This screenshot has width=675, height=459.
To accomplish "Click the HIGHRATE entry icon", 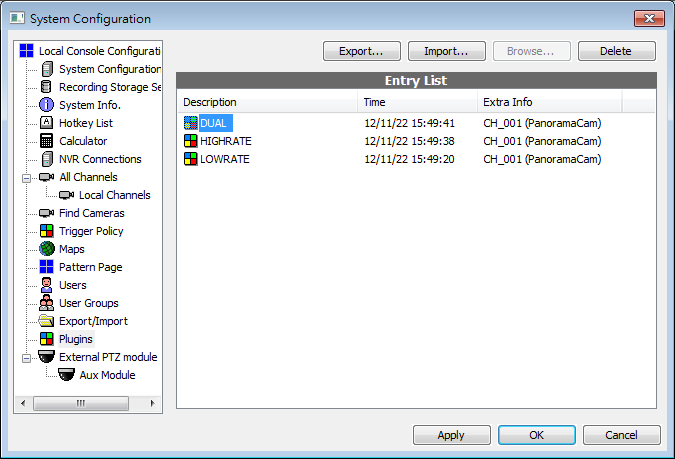I will [191, 141].
